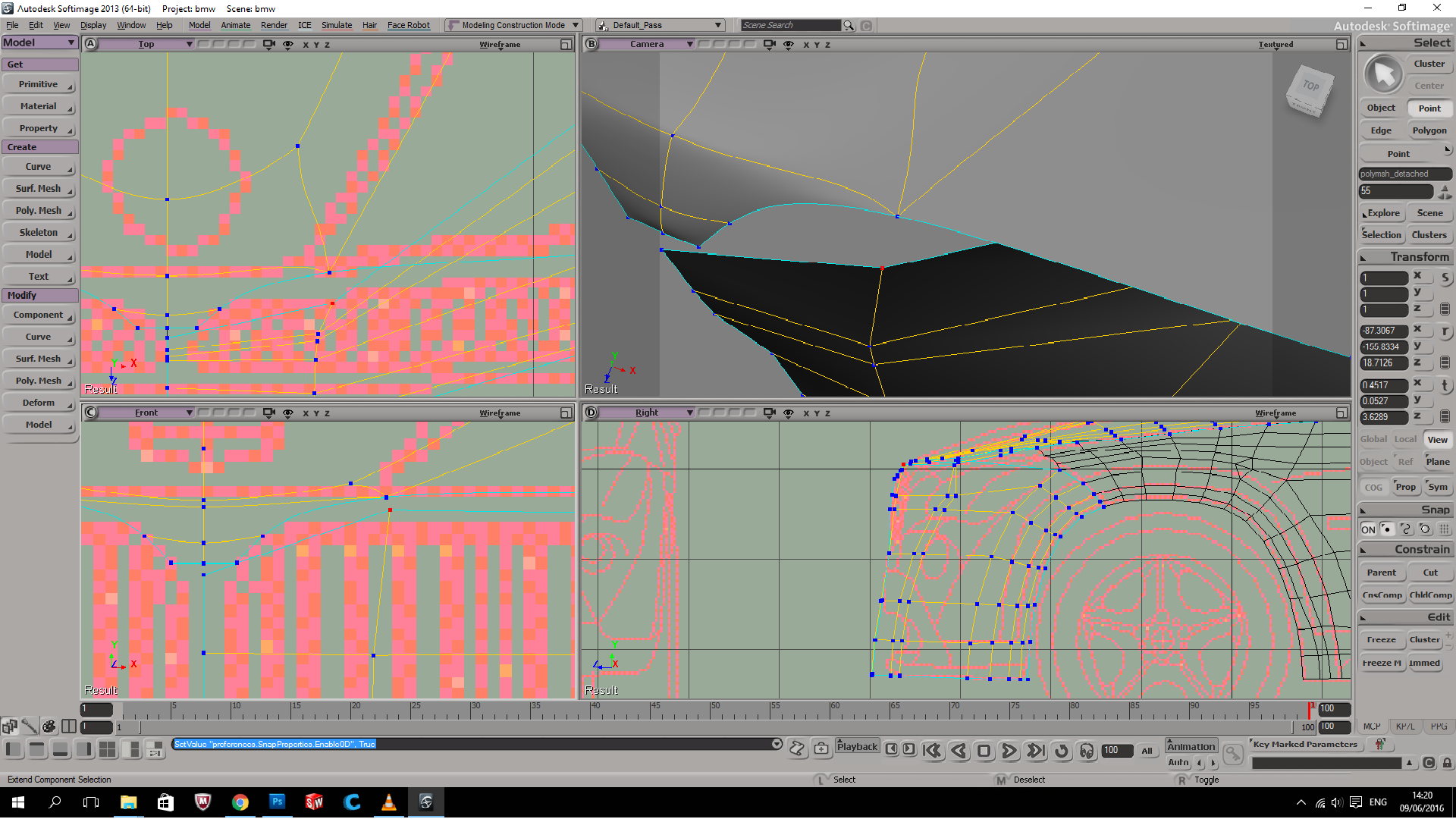Open the Right view selector dropdown
The width and height of the screenshot is (1456, 819).
tap(648, 413)
